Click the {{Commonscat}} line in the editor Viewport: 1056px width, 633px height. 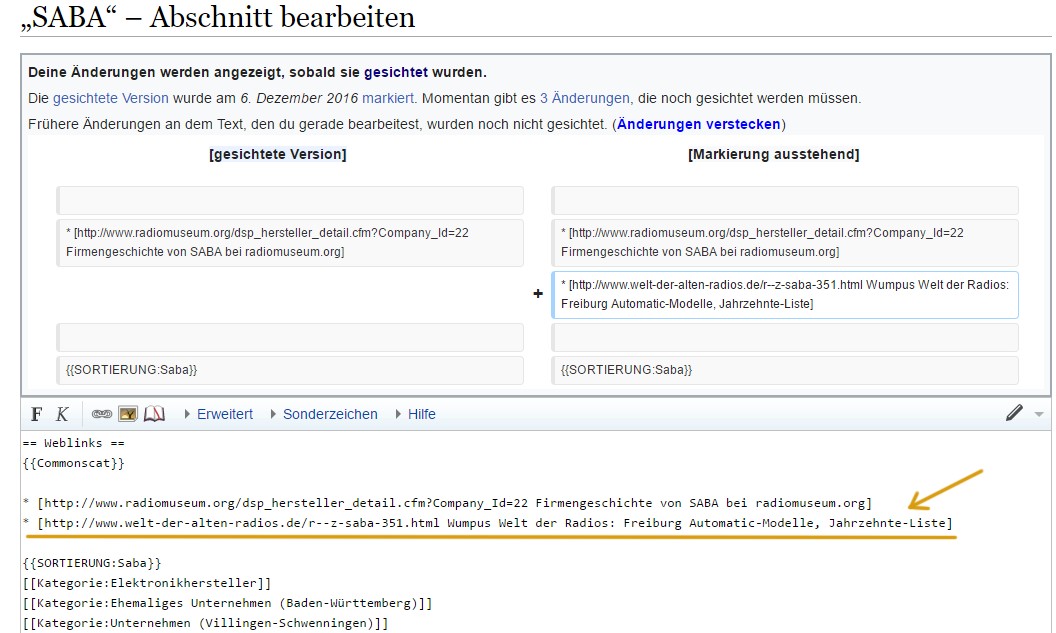click(x=74, y=463)
